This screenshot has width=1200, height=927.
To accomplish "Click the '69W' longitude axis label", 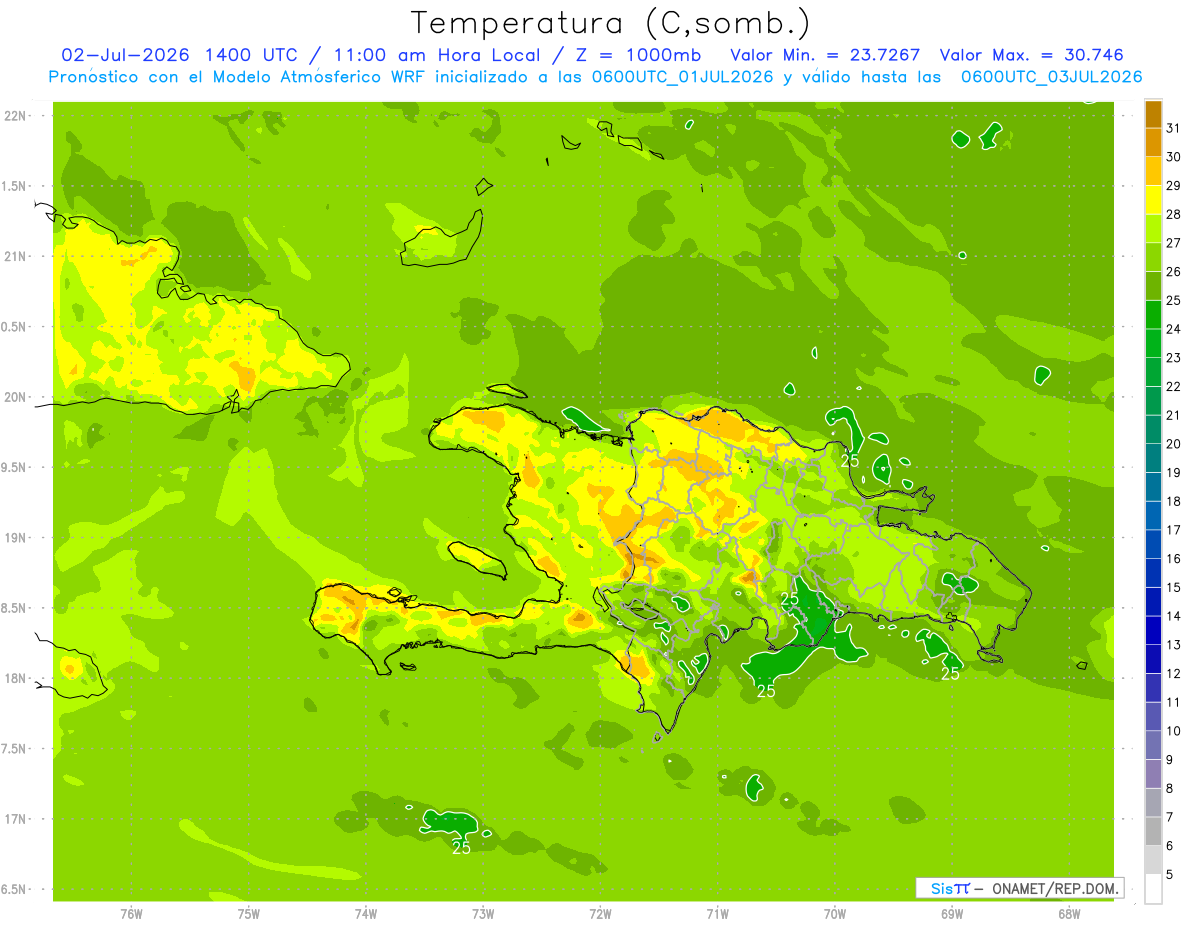I will tap(952, 914).
